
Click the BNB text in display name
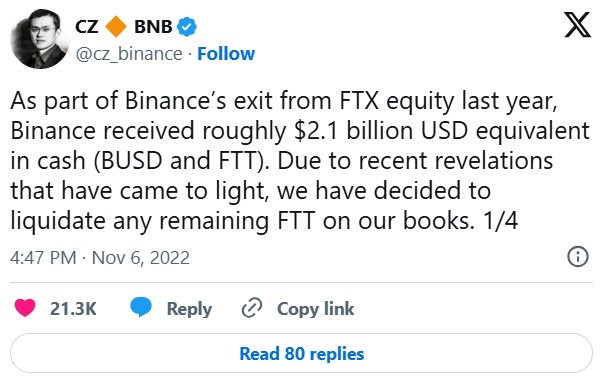[x=153, y=27]
